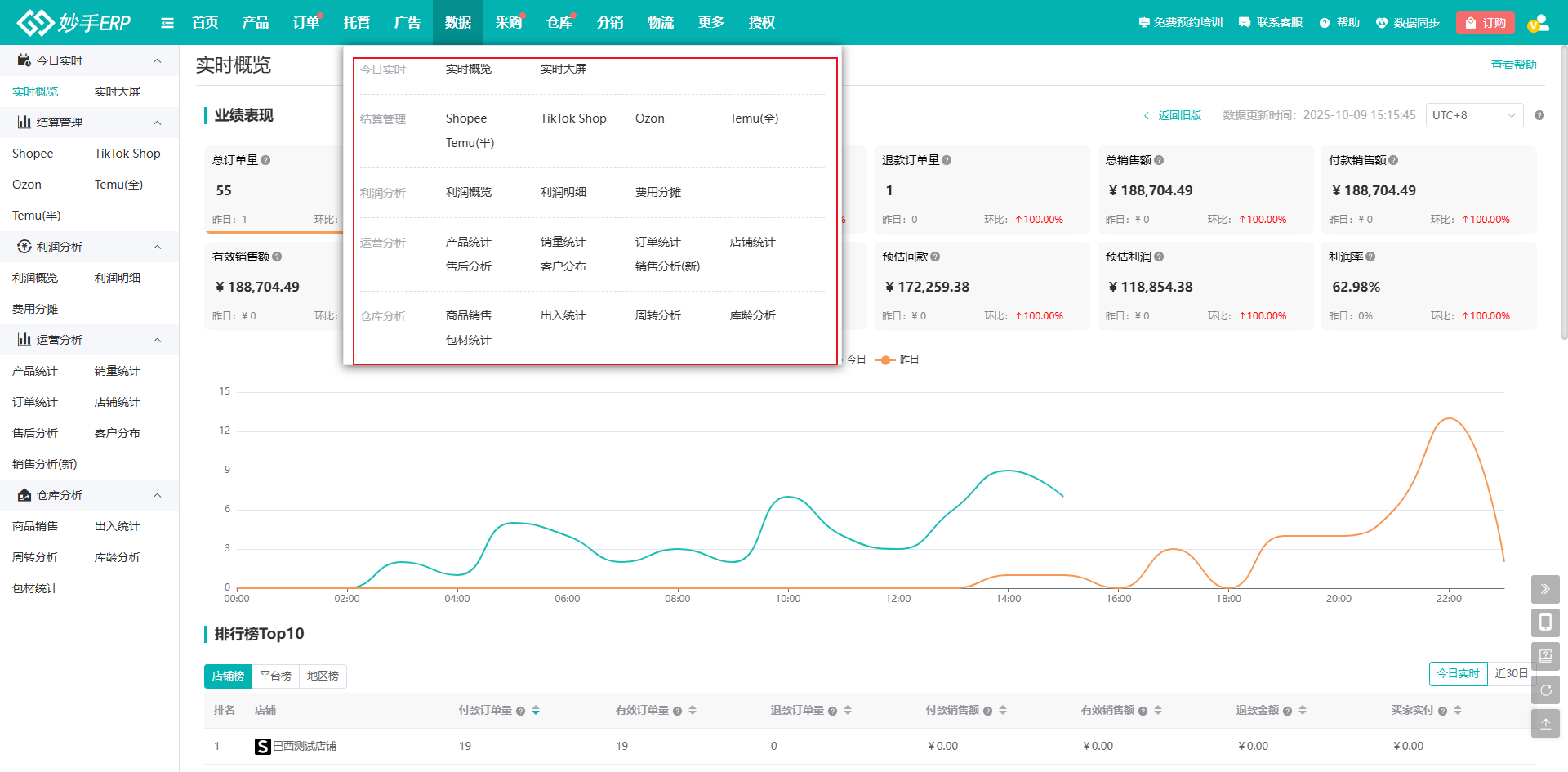Open the help manual book icon
The height and width of the screenshot is (772, 1568).
[x=1545, y=656]
